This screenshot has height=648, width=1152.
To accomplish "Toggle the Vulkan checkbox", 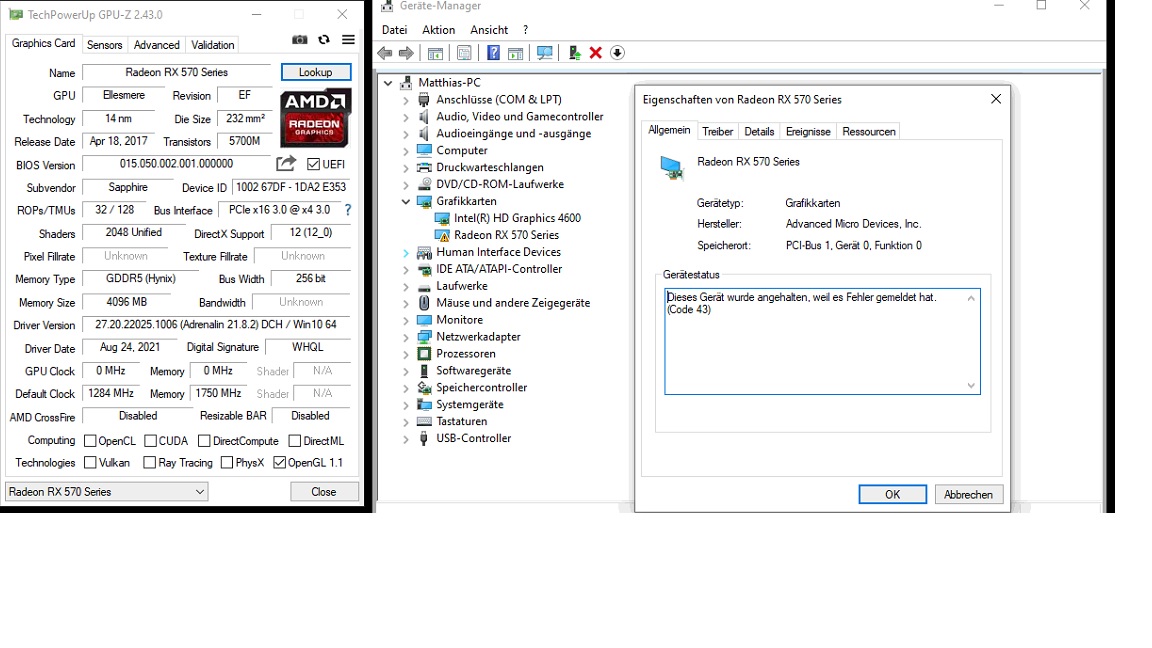I will point(90,462).
